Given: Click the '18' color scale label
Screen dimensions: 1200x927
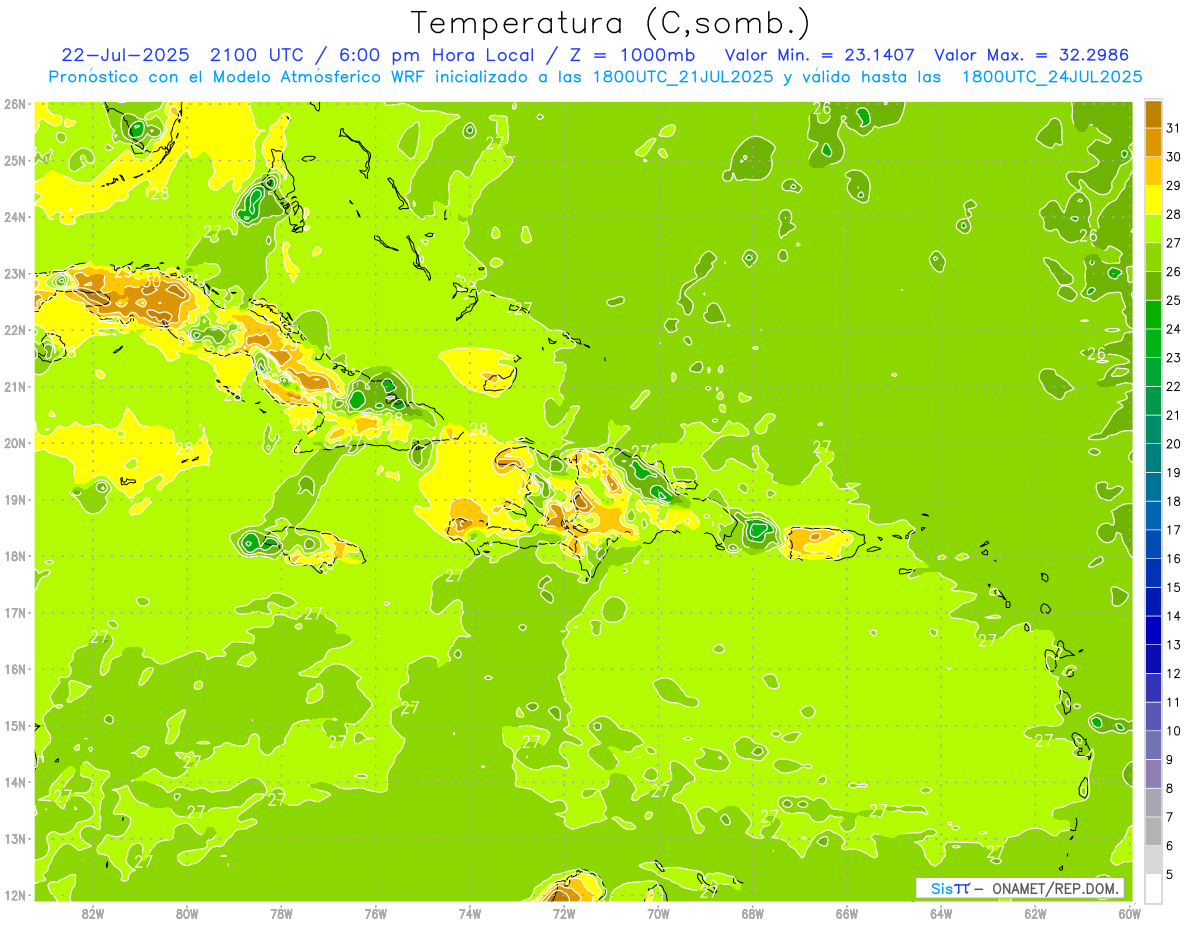Looking at the screenshot, I should [x=1174, y=501].
